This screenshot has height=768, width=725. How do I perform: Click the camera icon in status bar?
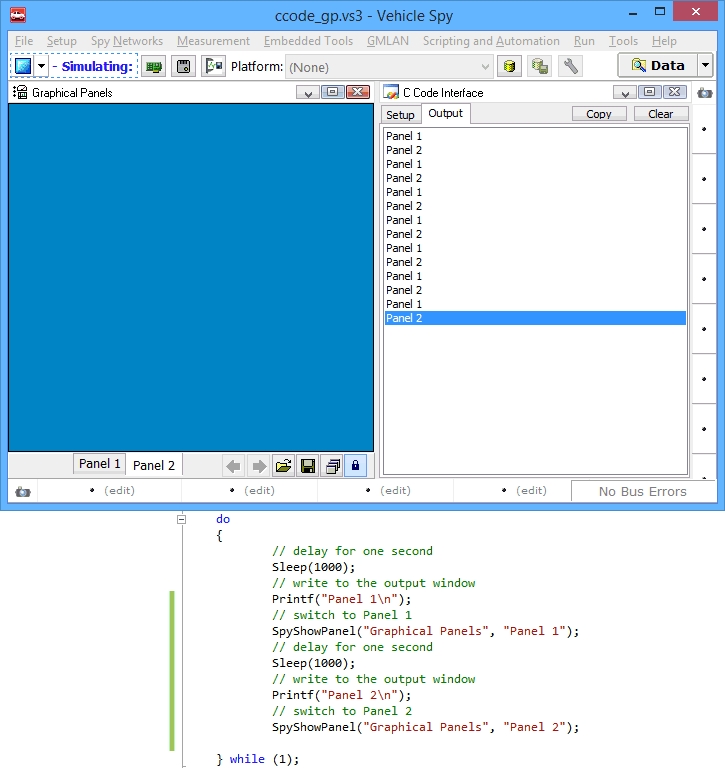coord(22,491)
